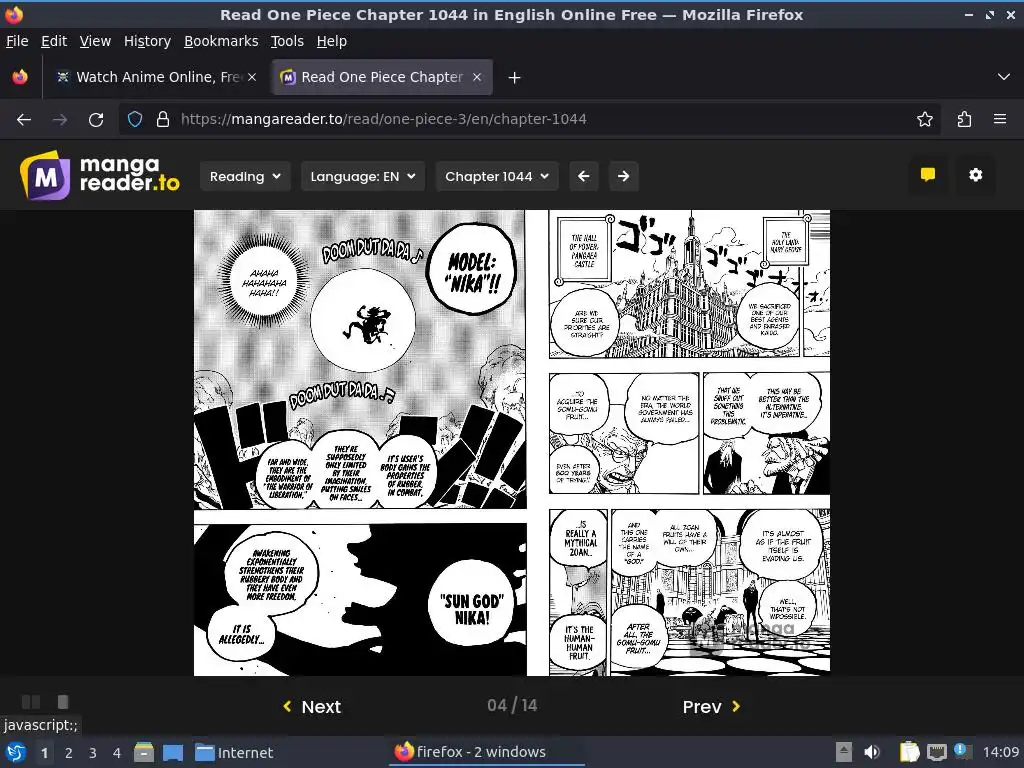
Task: Open the taskbar start menu icon
Action: [16, 752]
